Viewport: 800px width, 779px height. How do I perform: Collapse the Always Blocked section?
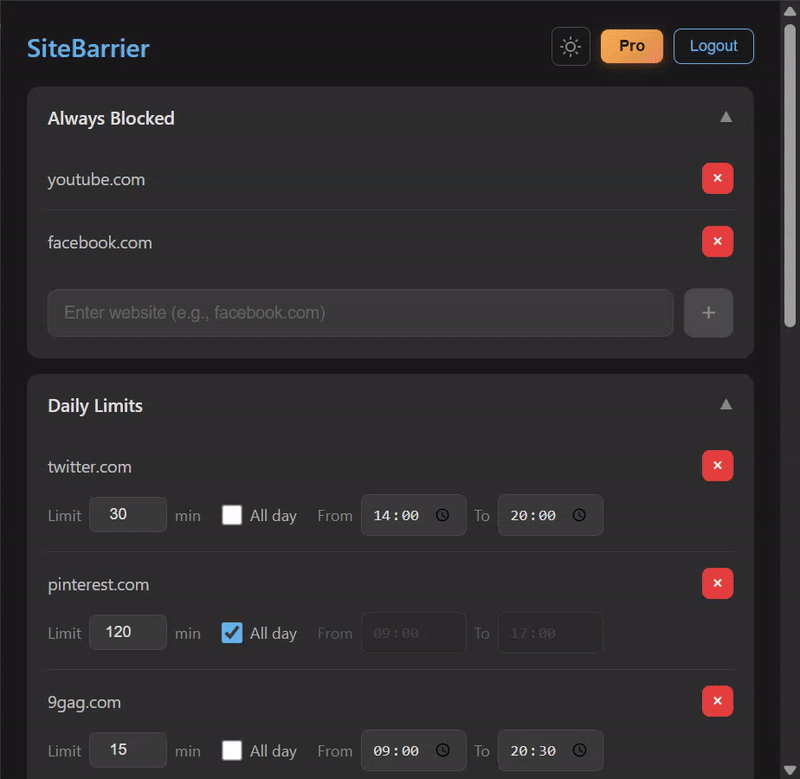pos(726,117)
